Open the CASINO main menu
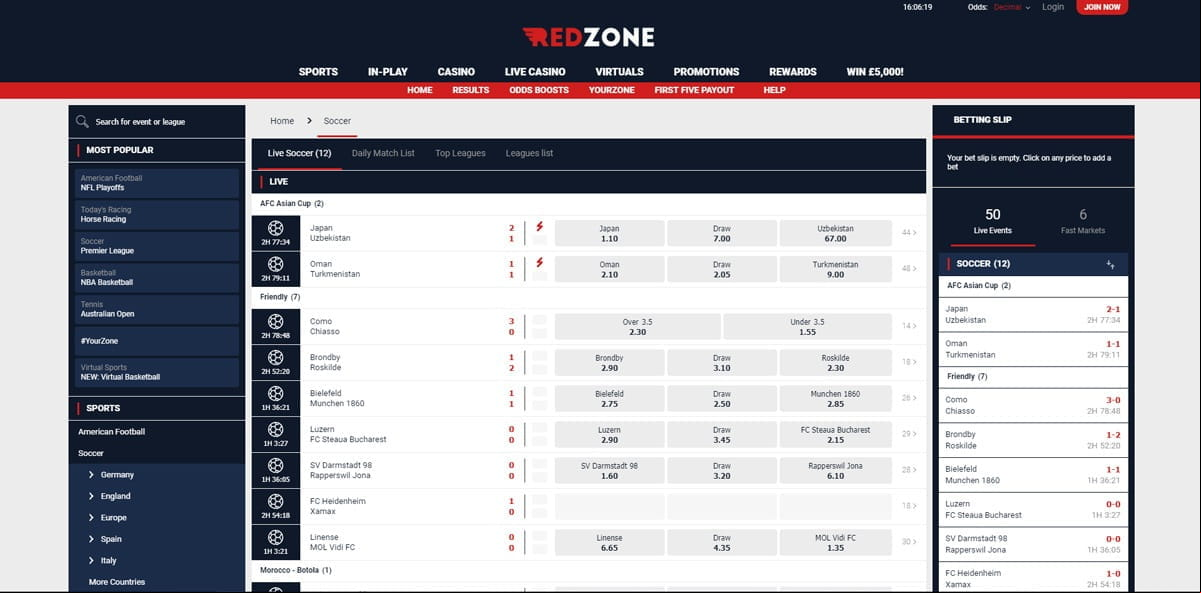Viewport: 1201px width, 593px height. (x=456, y=72)
